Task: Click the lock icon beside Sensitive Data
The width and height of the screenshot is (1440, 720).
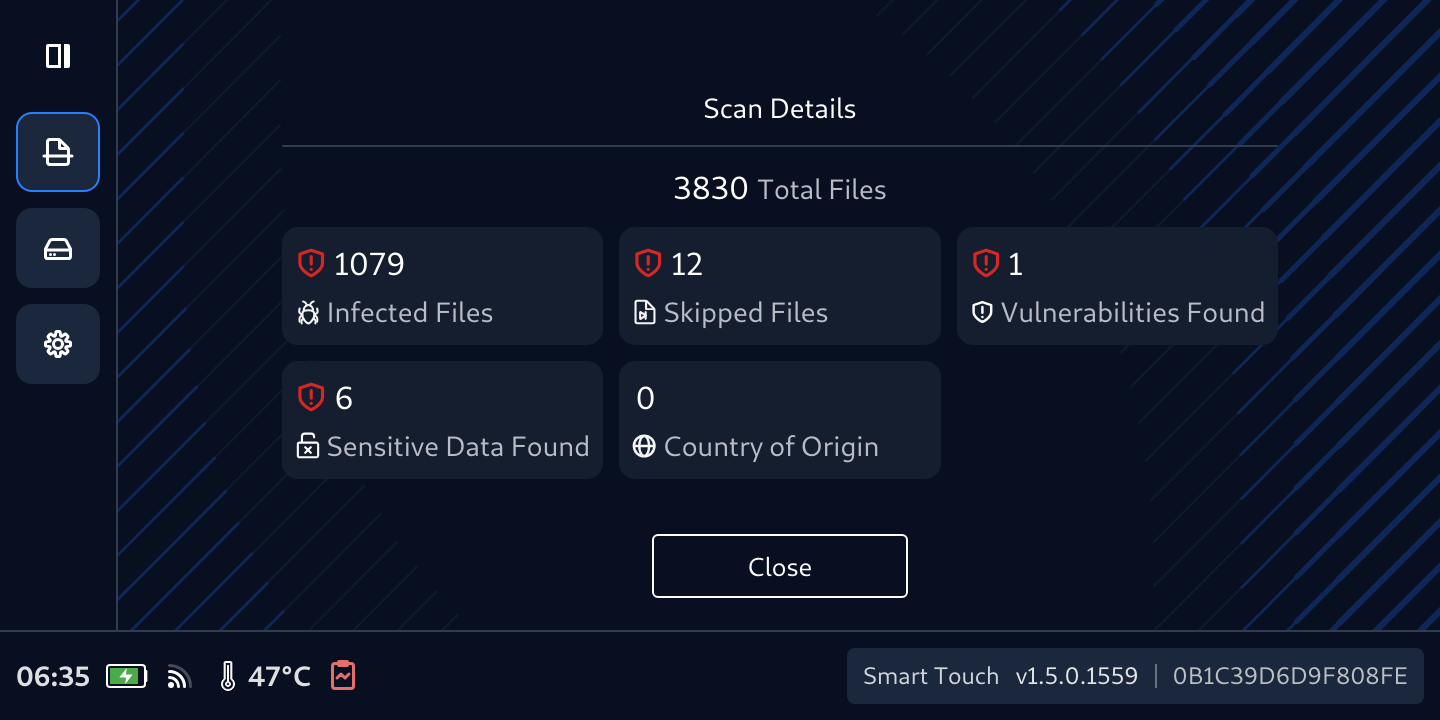Action: [x=308, y=447]
